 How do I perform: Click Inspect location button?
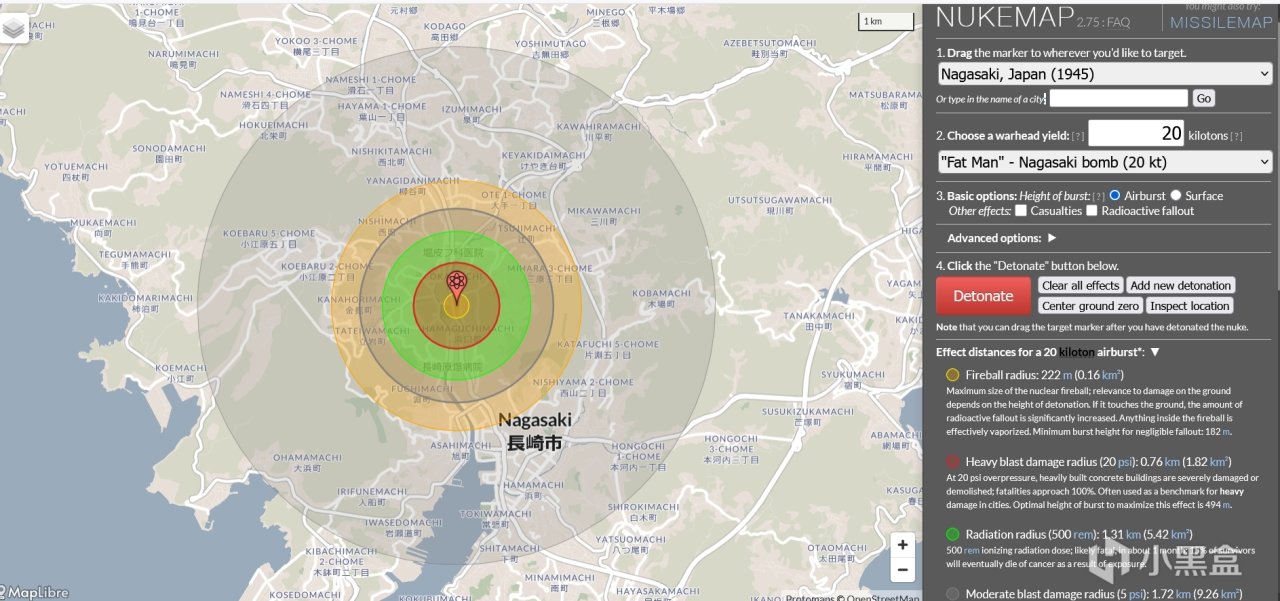click(x=1189, y=306)
